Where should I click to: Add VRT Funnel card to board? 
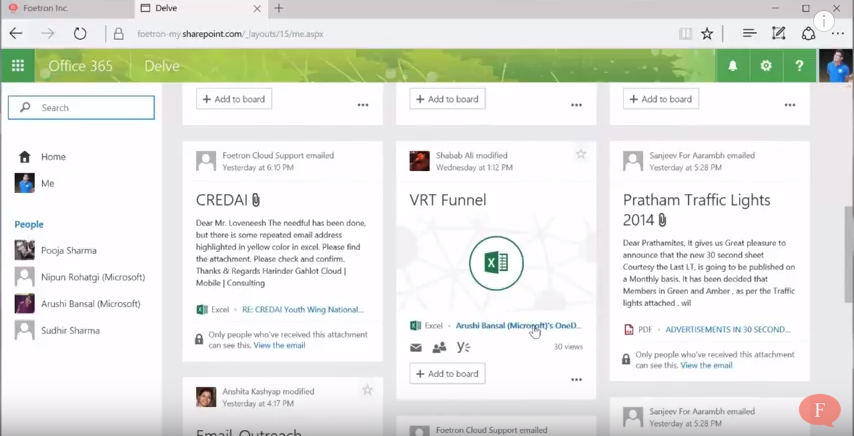coord(447,374)
